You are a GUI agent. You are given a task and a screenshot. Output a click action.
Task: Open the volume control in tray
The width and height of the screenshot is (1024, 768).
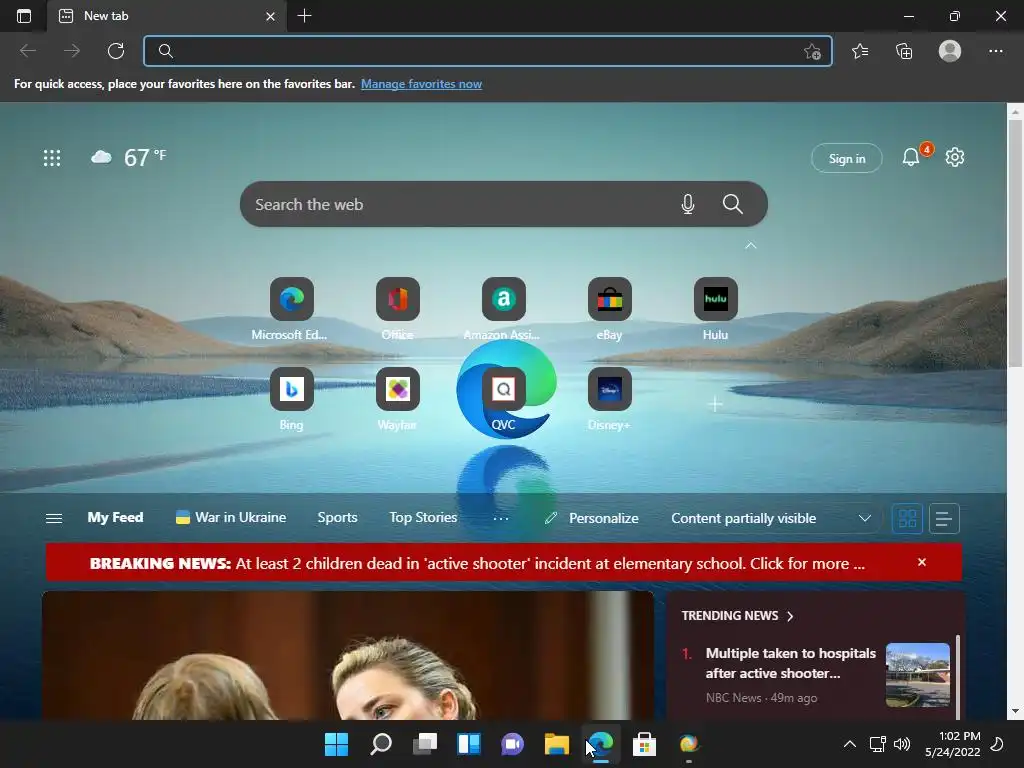point(902,744)
